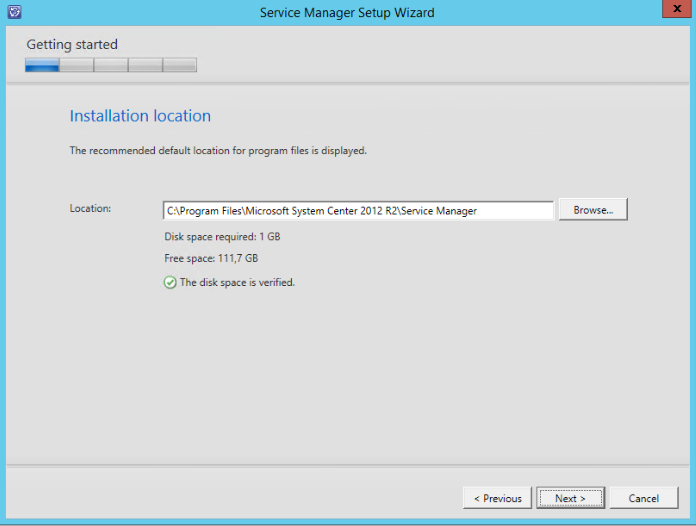Image resolution: width=696 pixels, height=526 pixels.
Task: Click the "Getting started" header text
Action: 72,44
